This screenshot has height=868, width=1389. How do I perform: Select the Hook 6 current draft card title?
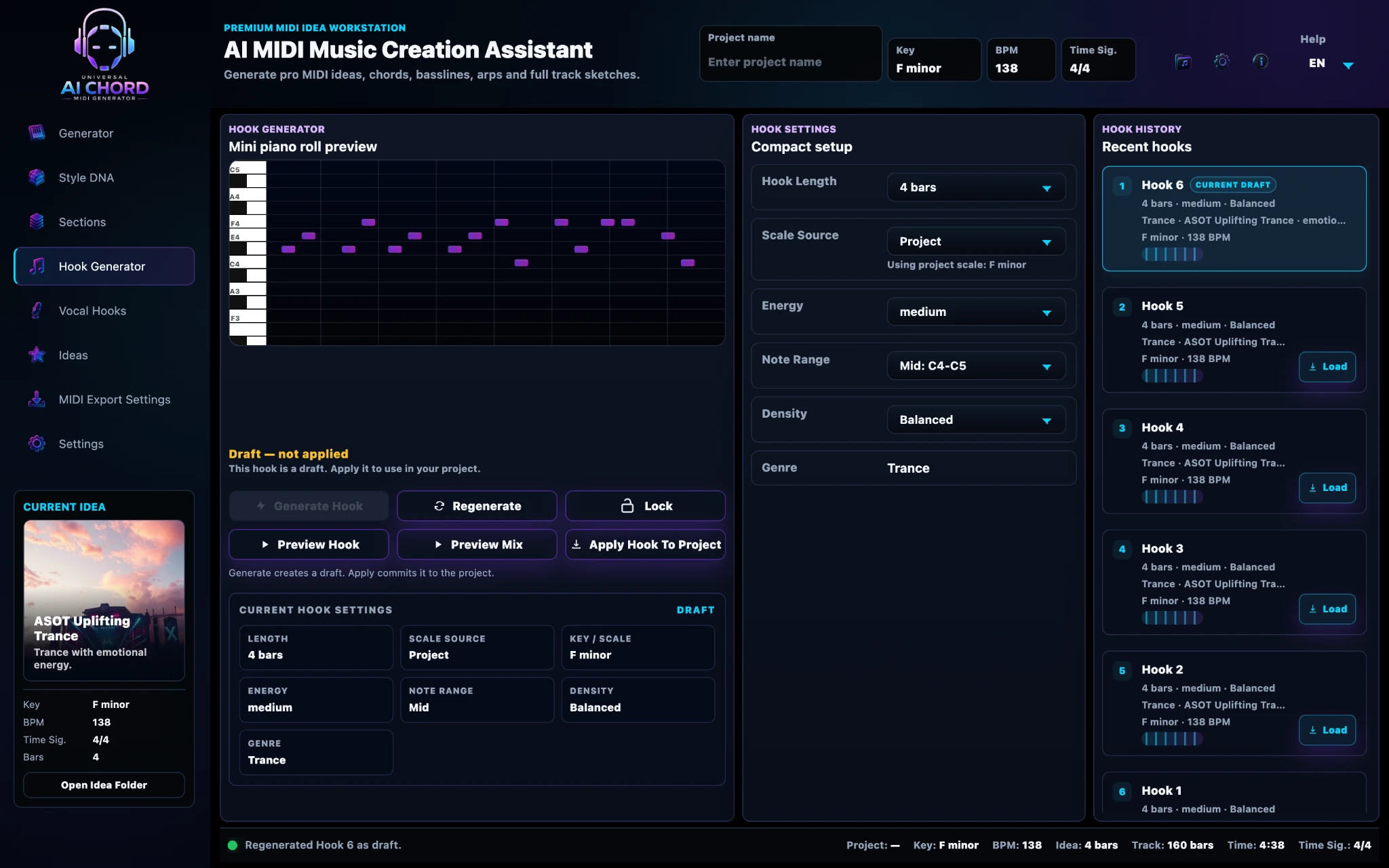click(1162, 185)
